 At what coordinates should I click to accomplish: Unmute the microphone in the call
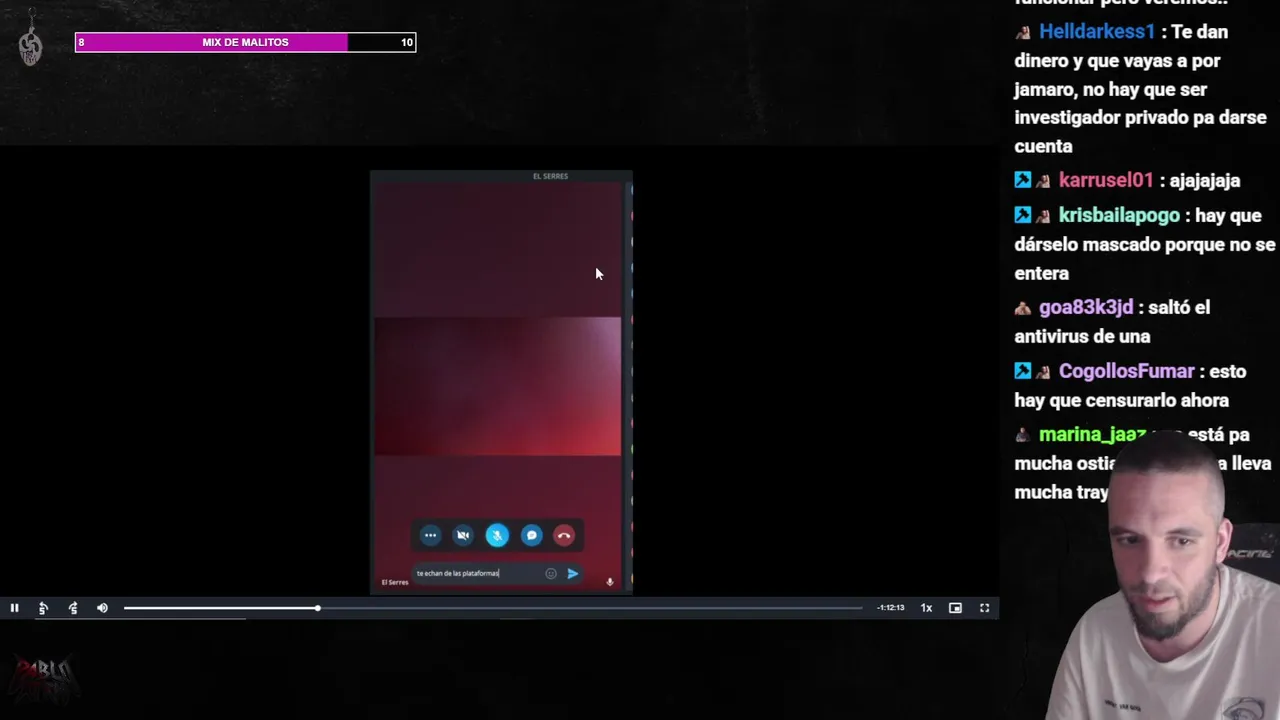tap(497, 535)
